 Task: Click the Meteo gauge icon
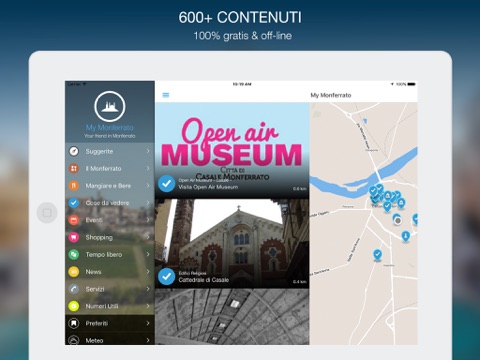coord(74,340)
